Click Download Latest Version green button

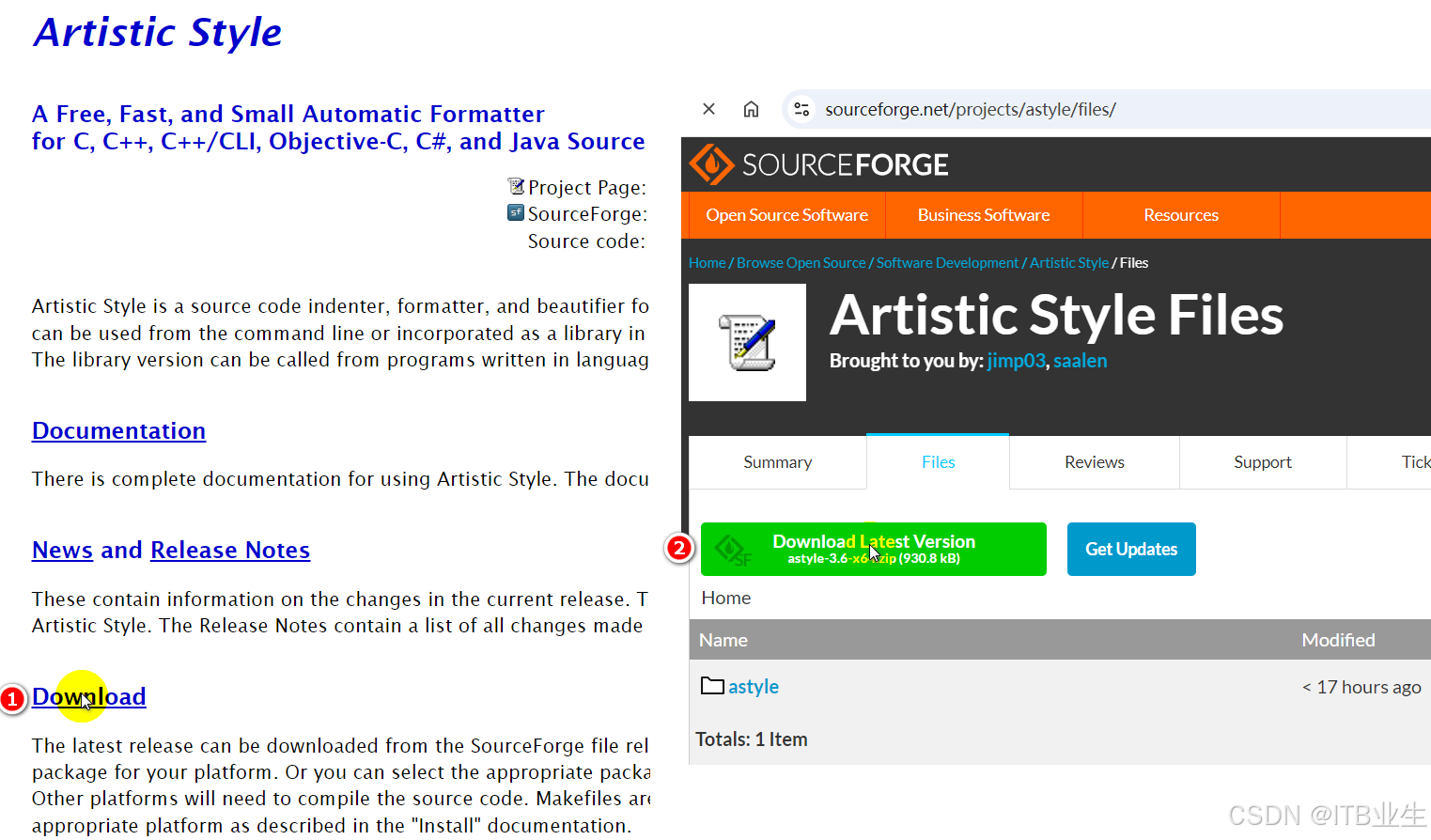click(x=874, y=549)
